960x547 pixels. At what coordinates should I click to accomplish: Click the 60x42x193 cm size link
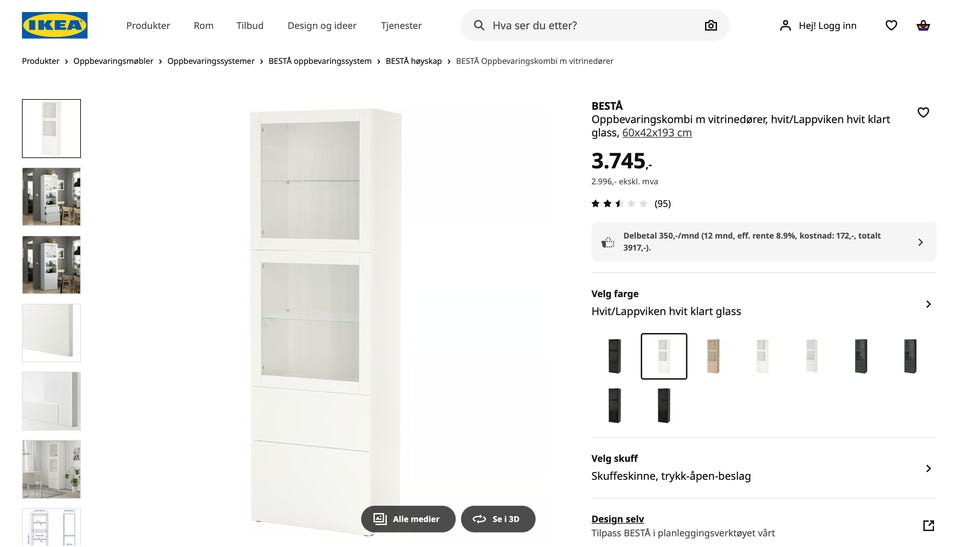point(657,133)
